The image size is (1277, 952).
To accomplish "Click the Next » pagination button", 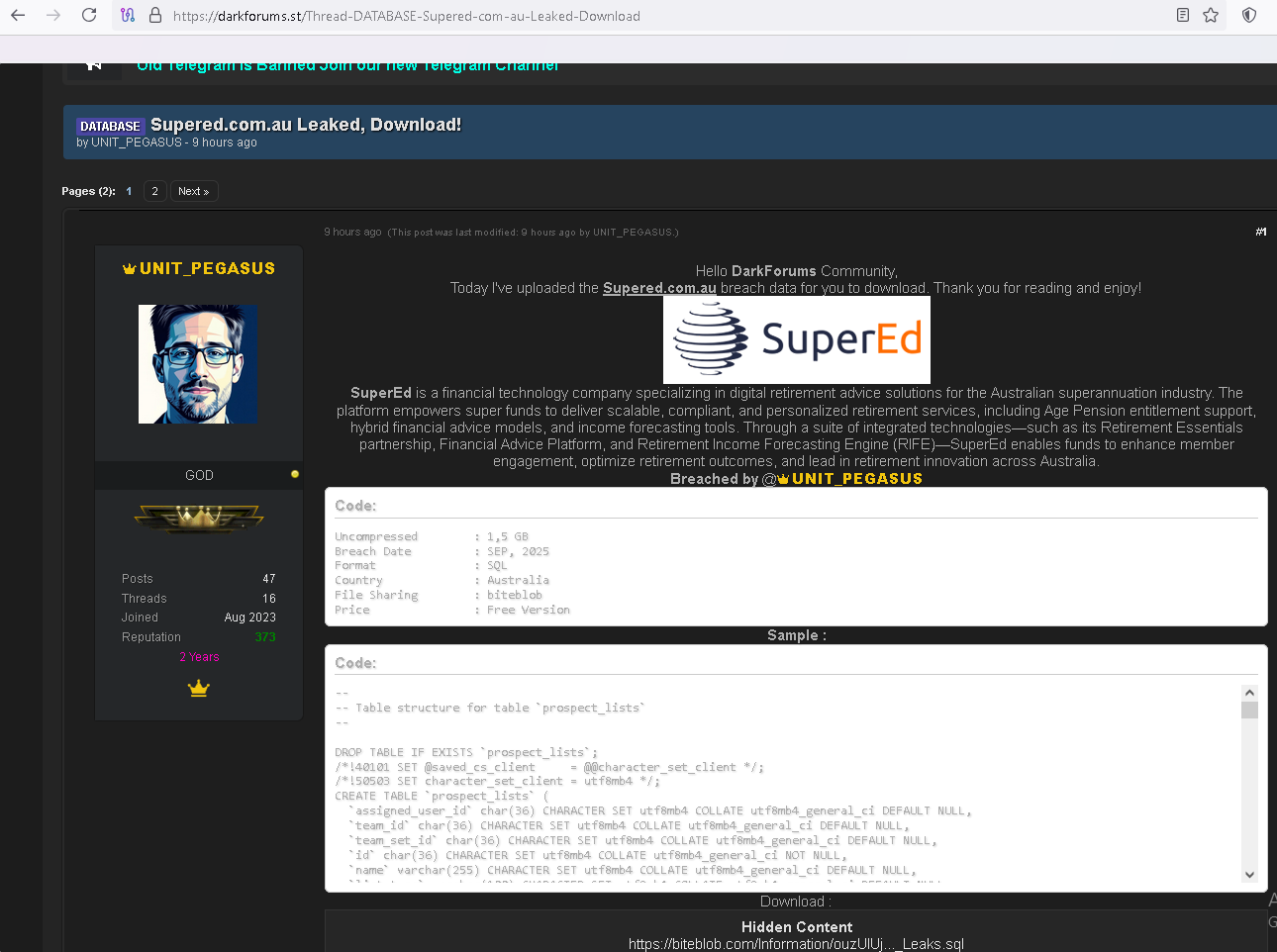I will coord(193,191).
